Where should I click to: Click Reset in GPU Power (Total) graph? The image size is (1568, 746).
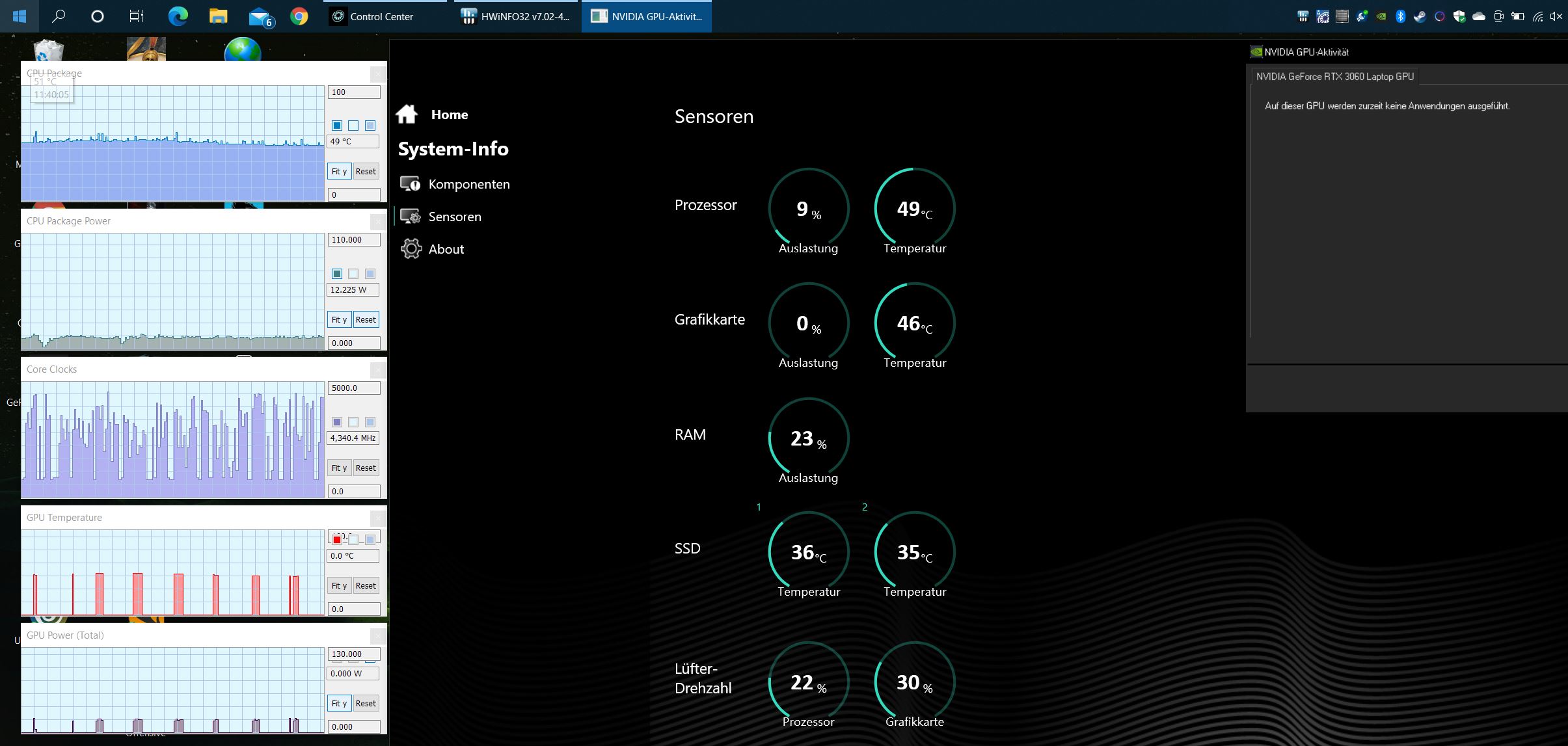[366, 703]
